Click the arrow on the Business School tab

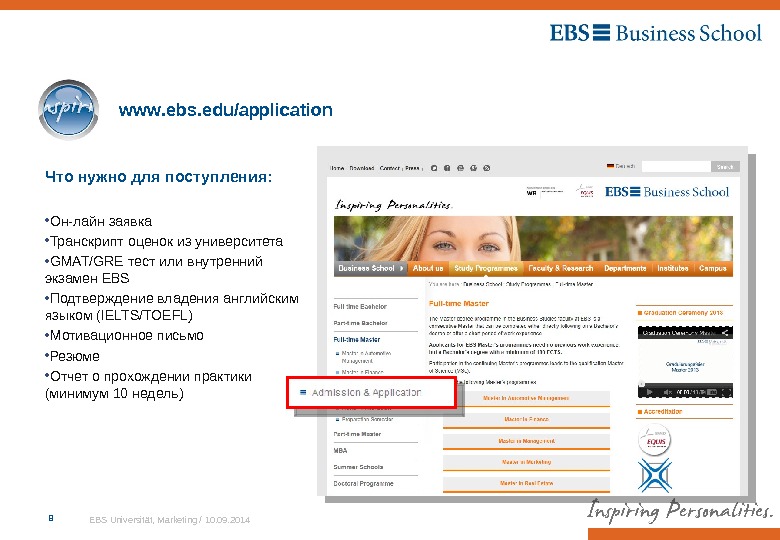pyautogui.click(x=401, y=268)
